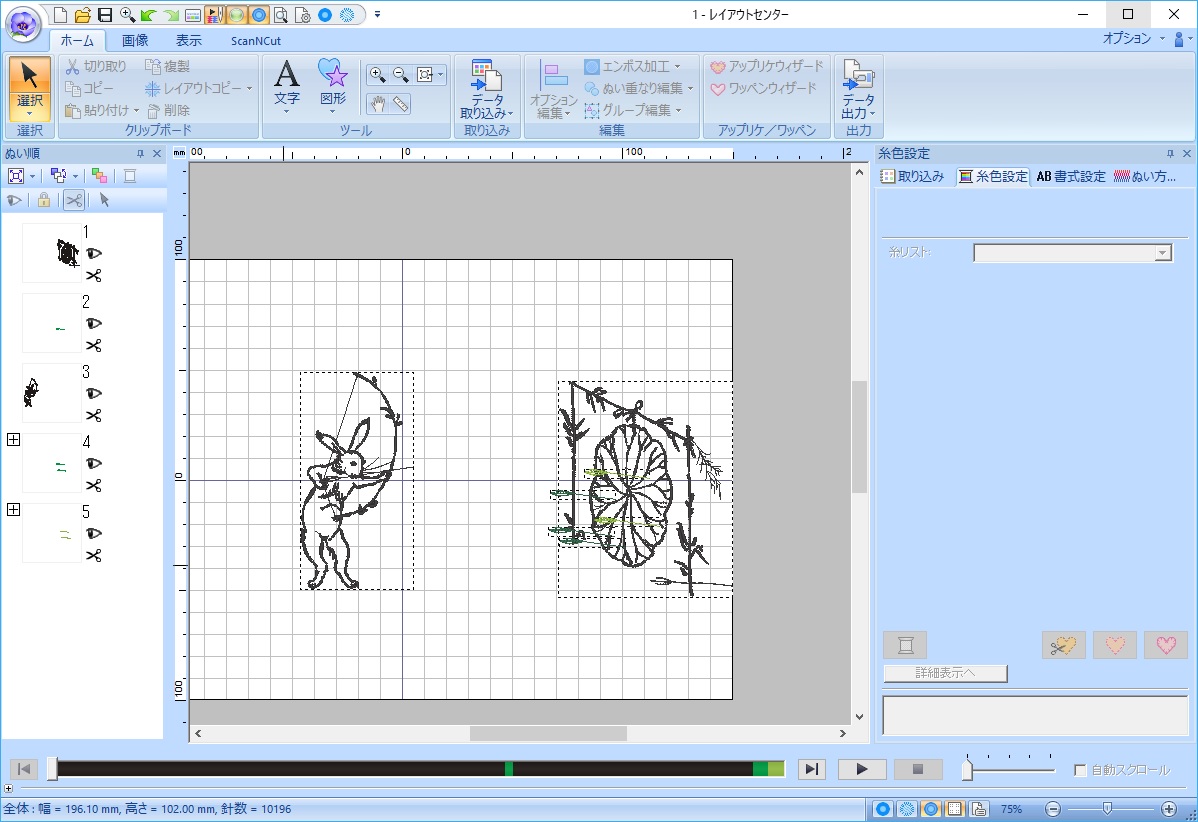Click the status bar zoom slider handle
Viewport: 1198px width, 822px height.
[x=1107, y=808]
